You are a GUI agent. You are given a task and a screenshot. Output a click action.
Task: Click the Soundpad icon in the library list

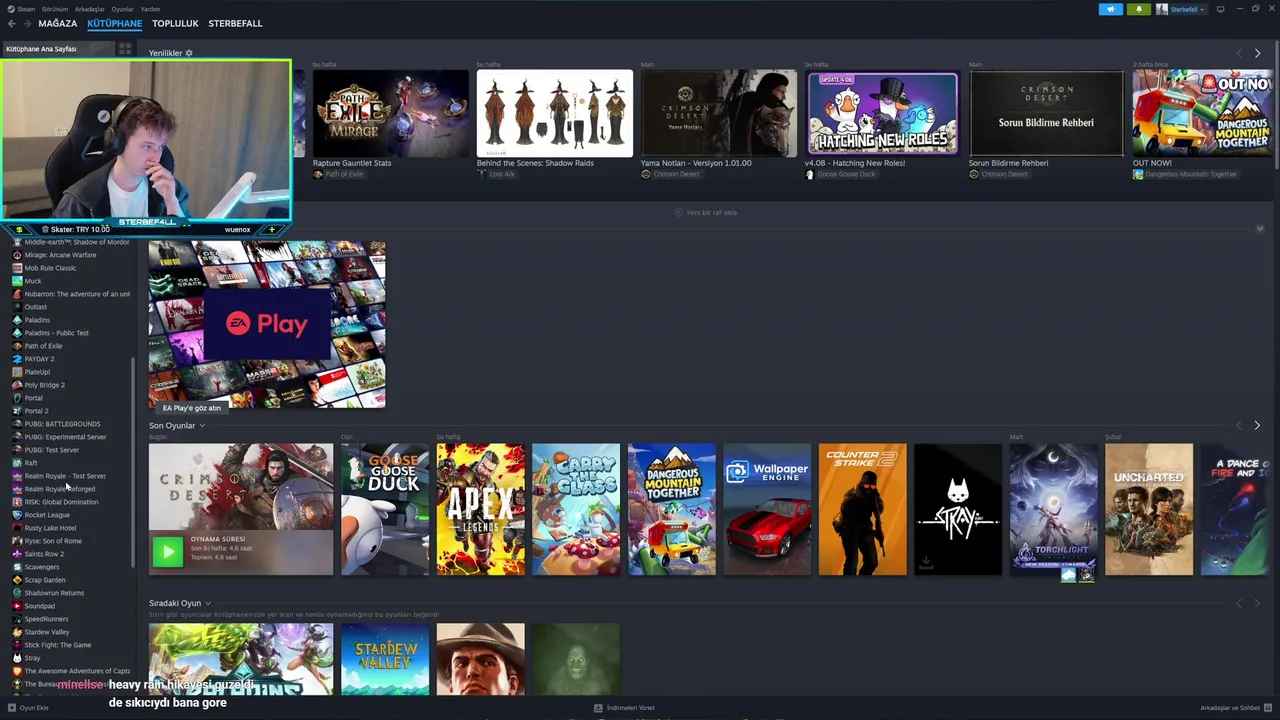[17, 606]
